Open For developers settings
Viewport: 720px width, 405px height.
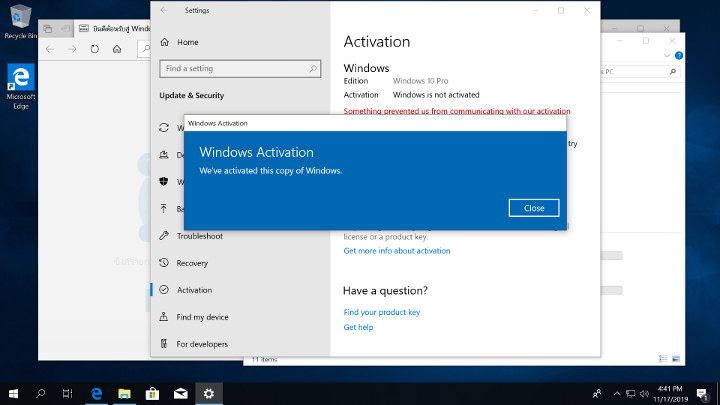tap(202, 344)
